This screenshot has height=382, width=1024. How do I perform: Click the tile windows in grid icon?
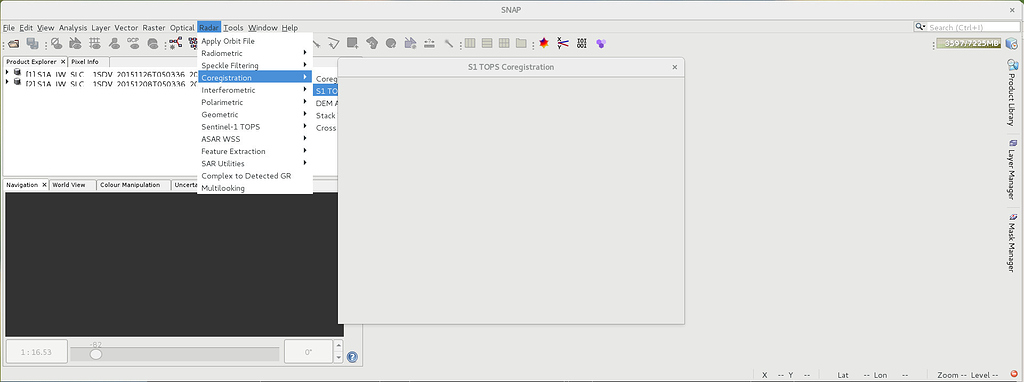(x=504, y=43)
